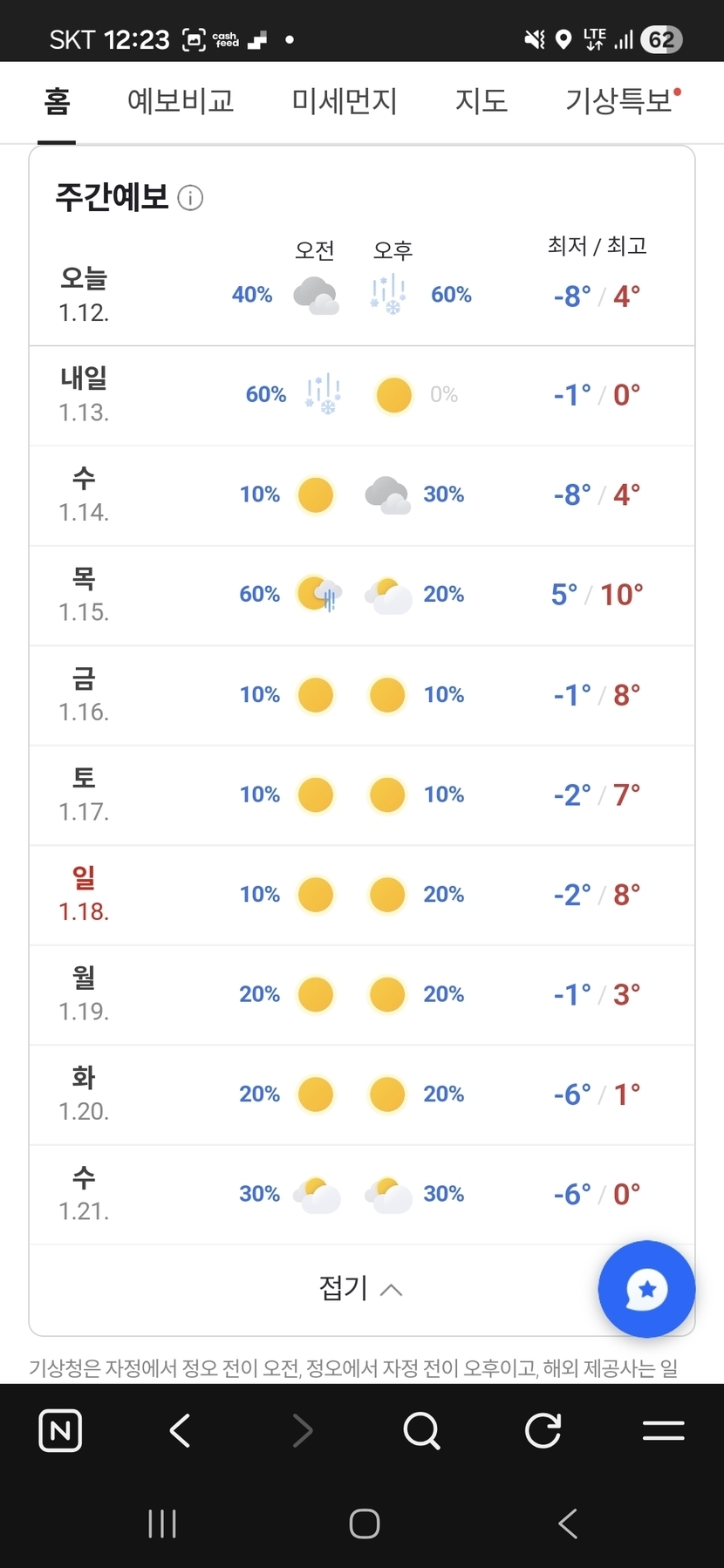Select the 일 1.18. forecast row
The image size is (724, 1568).
(361, 895)
